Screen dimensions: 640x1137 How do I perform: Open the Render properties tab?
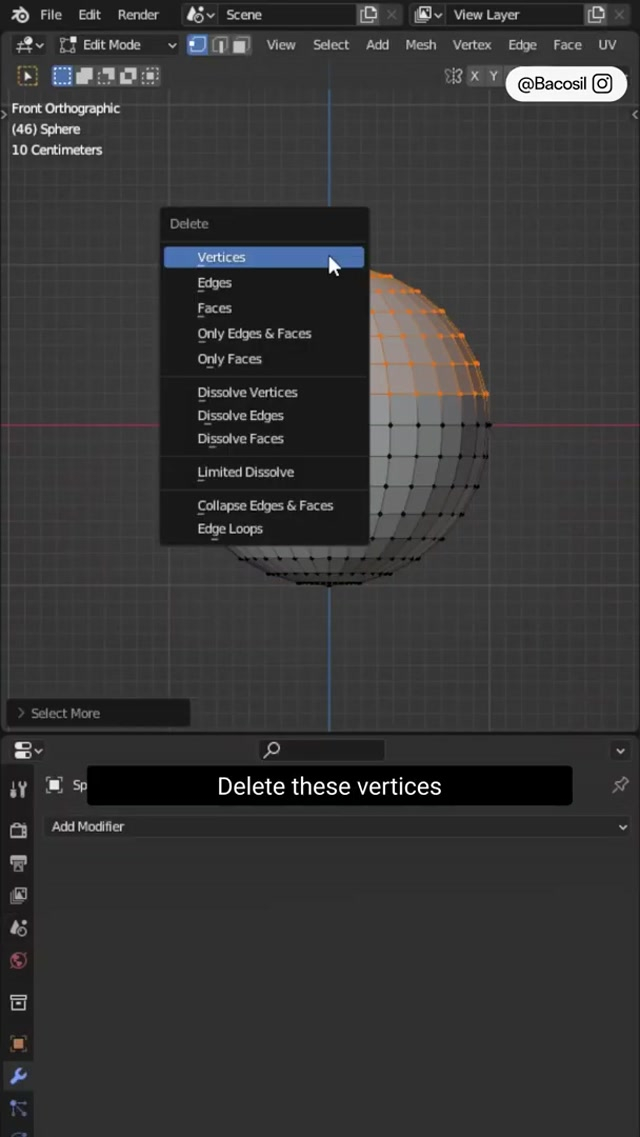click(18, 830)
